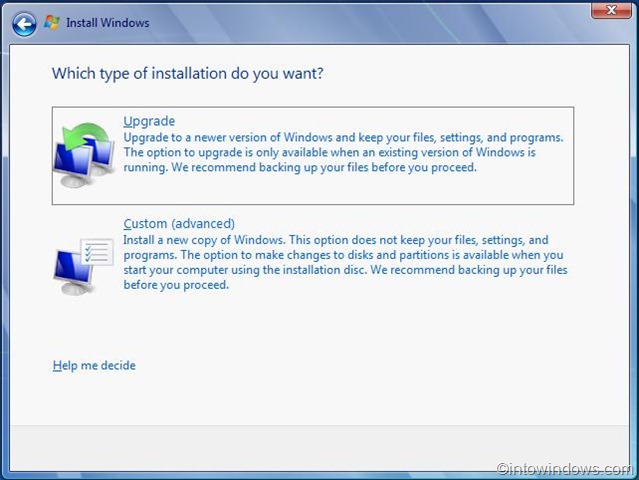This screenshot has height=480, width=639.
Task: Go back using the blue arrow button
Action: (24, 24)
